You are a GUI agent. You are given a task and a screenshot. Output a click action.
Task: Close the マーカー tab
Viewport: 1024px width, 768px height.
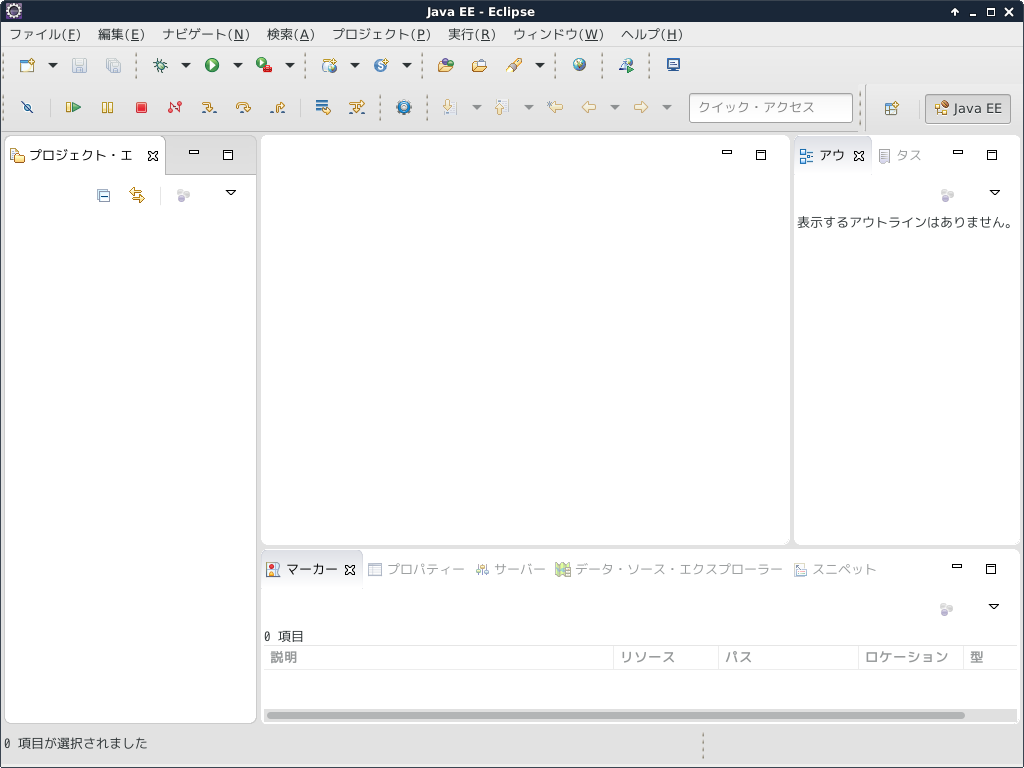tap(350, 570)
